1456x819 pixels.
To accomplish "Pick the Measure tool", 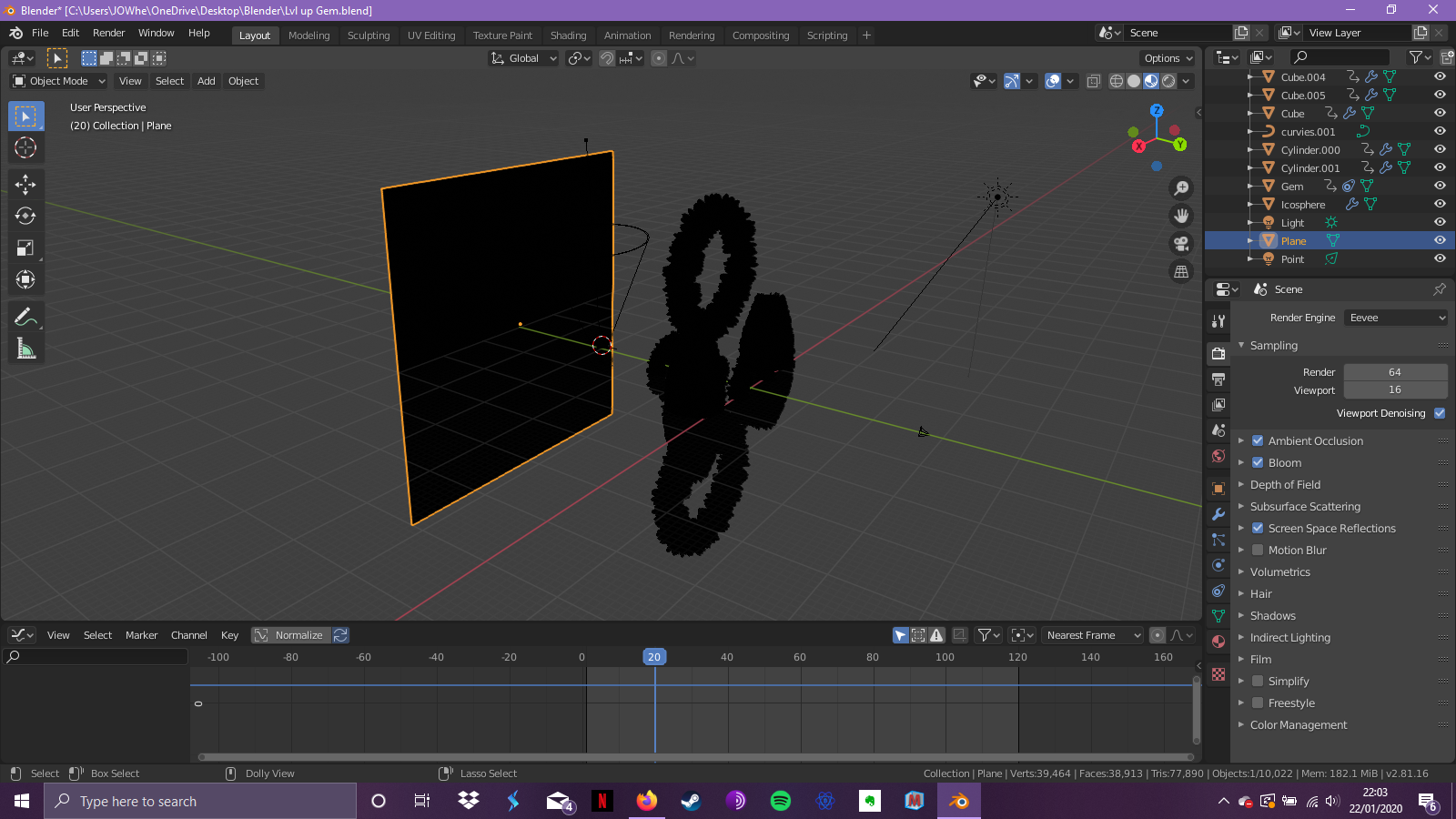I will tap(25, 349).
